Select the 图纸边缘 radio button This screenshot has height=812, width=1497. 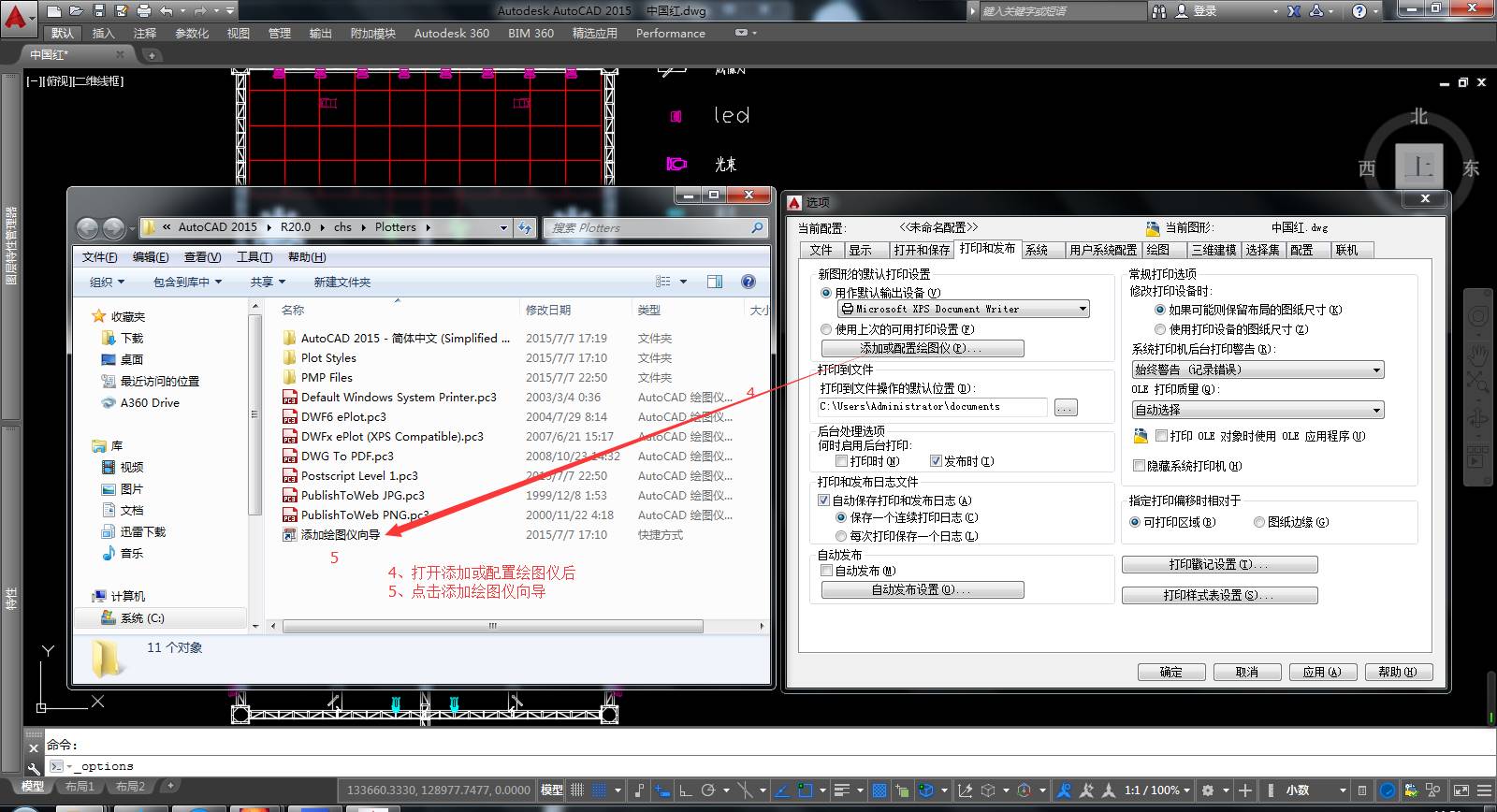pos(1259,522)
